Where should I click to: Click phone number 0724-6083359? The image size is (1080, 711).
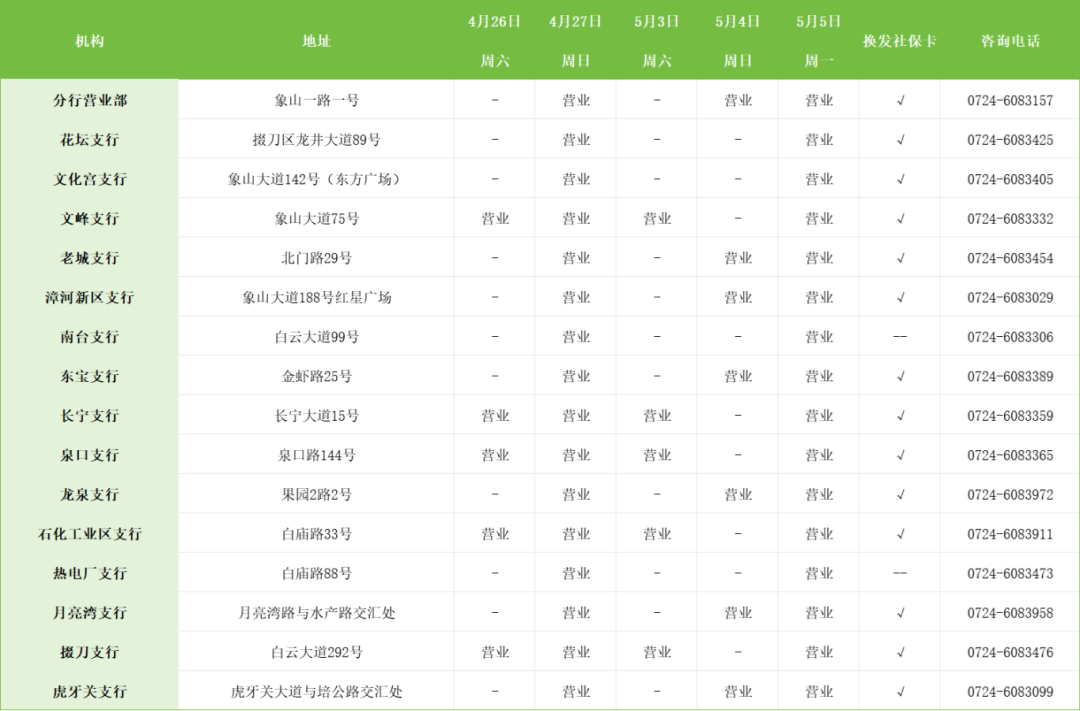point(1010,415)
